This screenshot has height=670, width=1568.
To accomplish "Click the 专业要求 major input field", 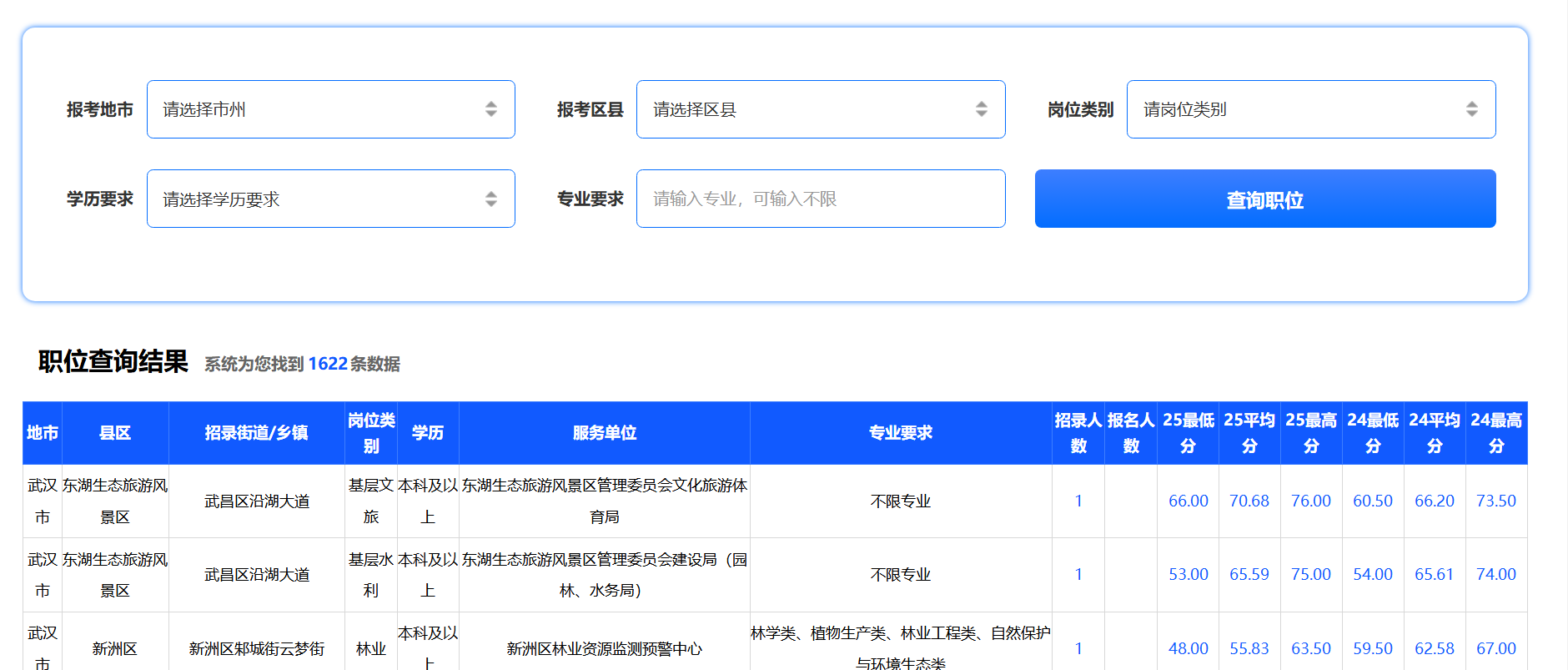I will [820, 199].
